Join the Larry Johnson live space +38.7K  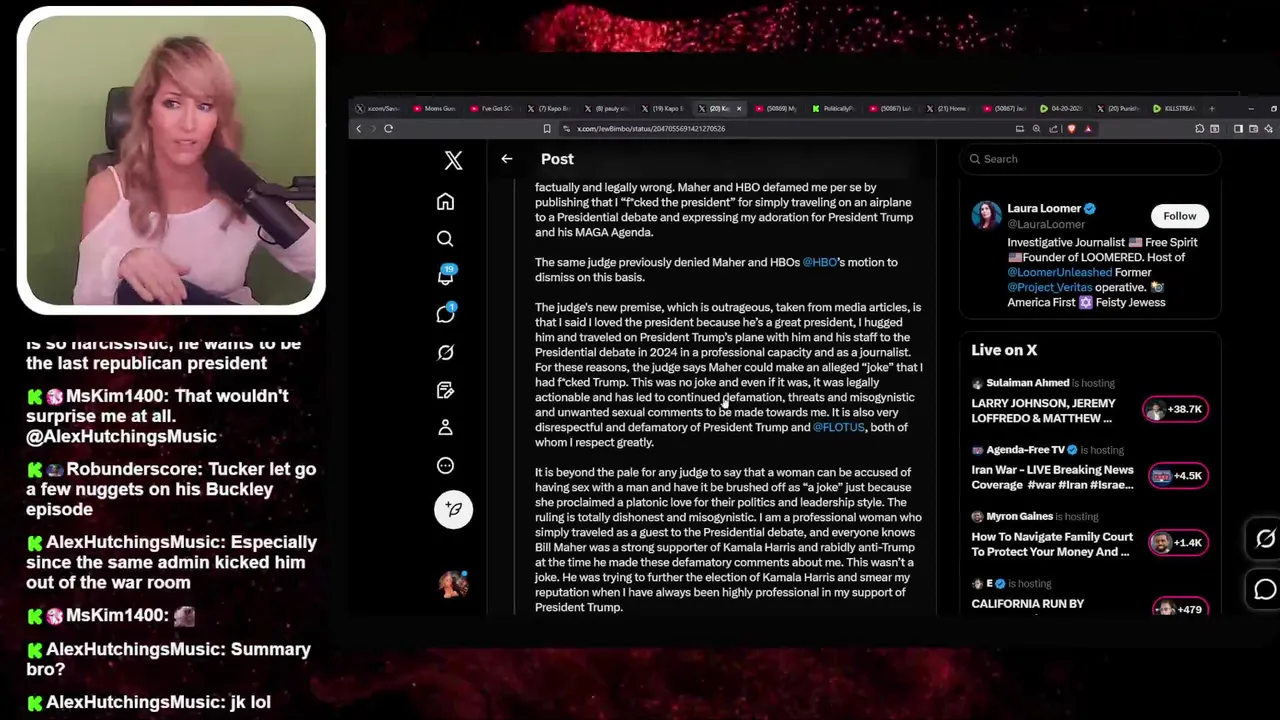pyautogui.click(x=1175, y=409)
